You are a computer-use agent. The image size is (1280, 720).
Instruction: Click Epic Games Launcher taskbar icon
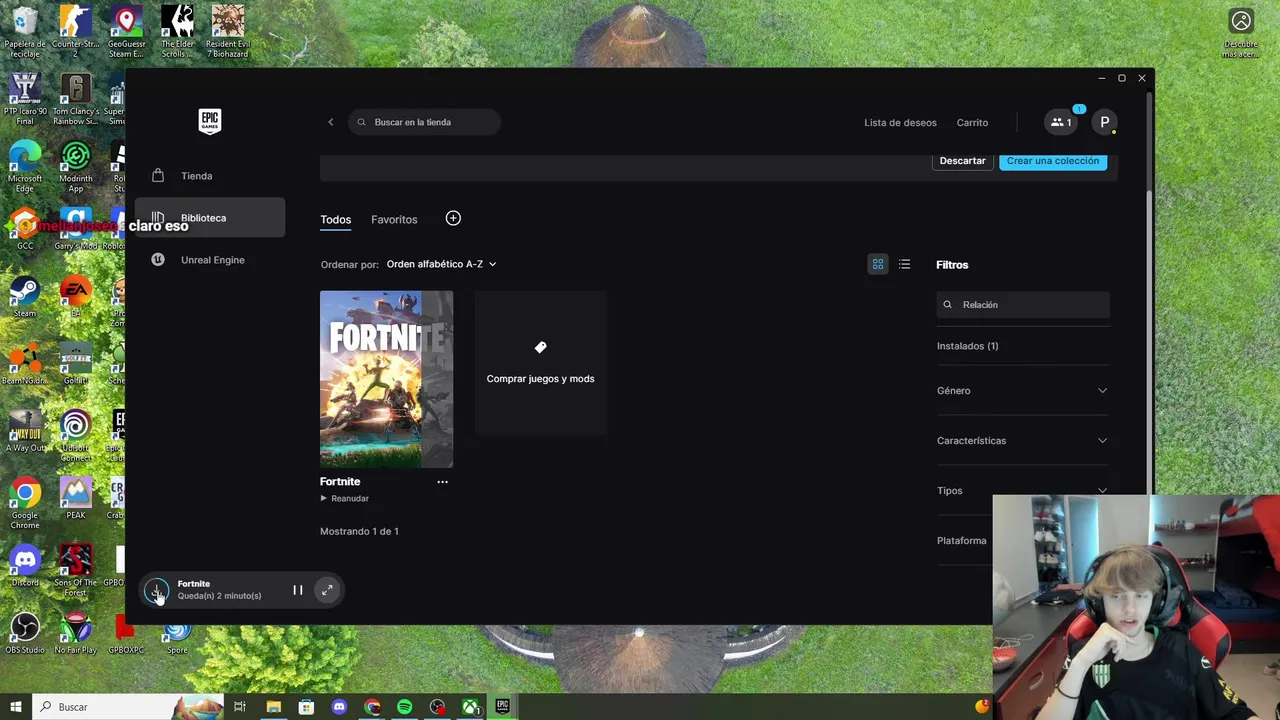coord(503,707)
